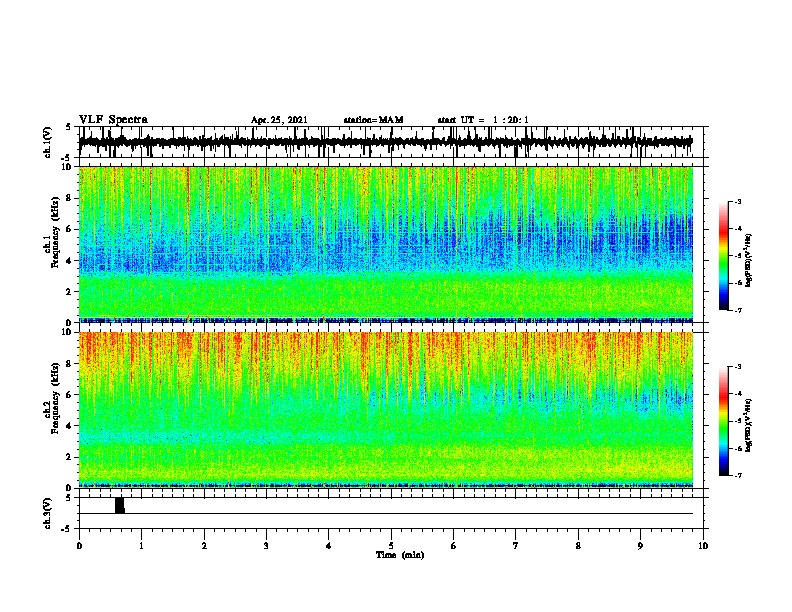Click the time axis tick label '5'
Viewport: 792px width, 612px height.
pos(391,546)
